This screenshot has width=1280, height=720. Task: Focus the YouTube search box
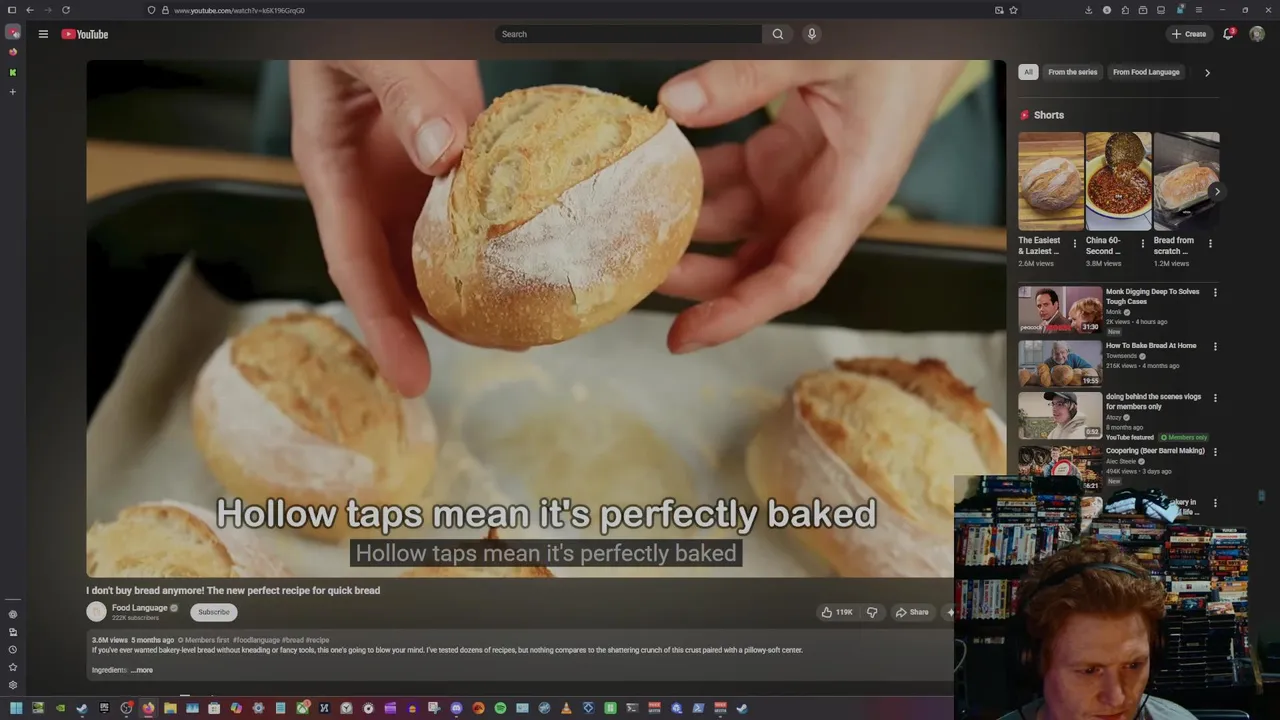[630, 34]
